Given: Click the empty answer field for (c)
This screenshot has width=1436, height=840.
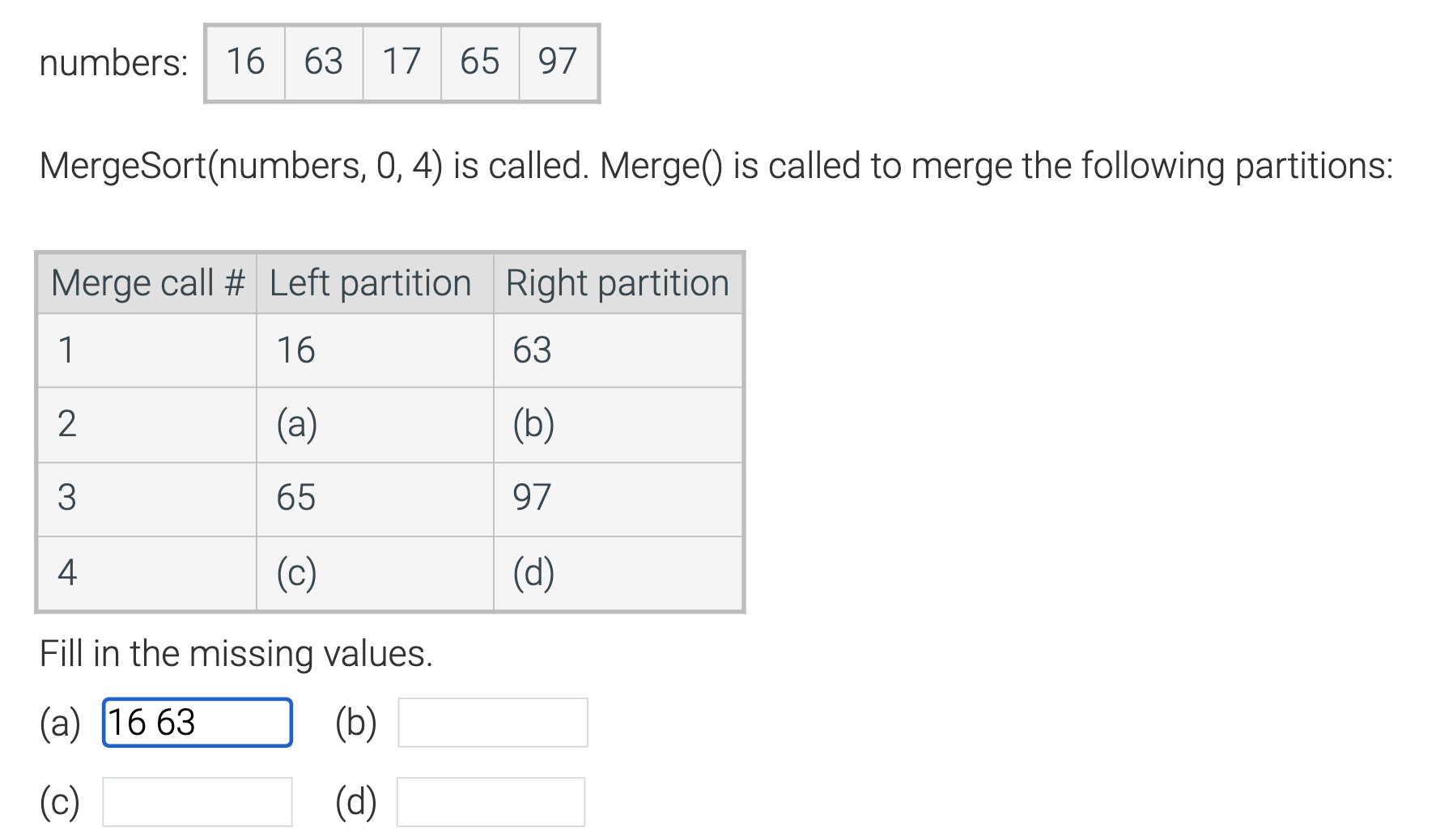Looking at the screenshot, I should pos(197,802).
